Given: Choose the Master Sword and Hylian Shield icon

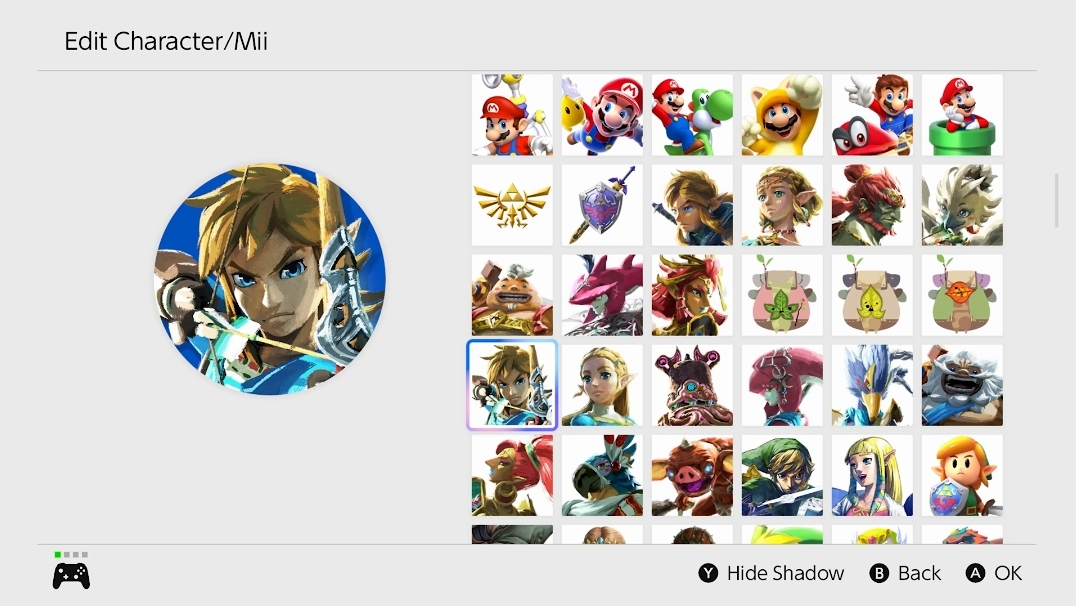Looking at the screenshot, I should 602,205.
